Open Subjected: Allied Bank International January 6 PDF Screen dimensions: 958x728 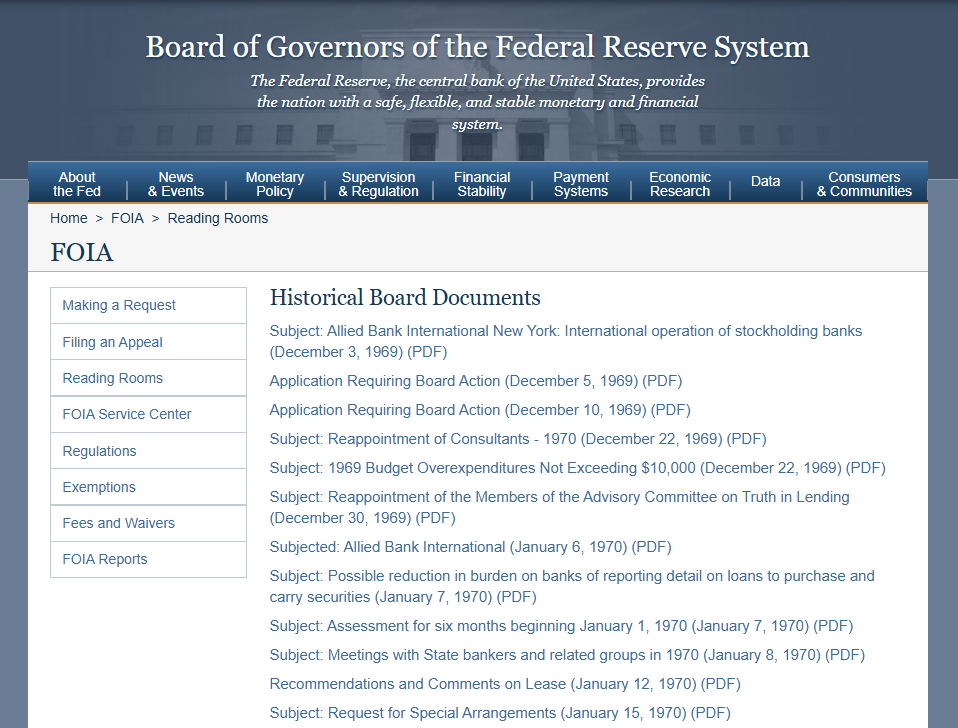[470, 547]
